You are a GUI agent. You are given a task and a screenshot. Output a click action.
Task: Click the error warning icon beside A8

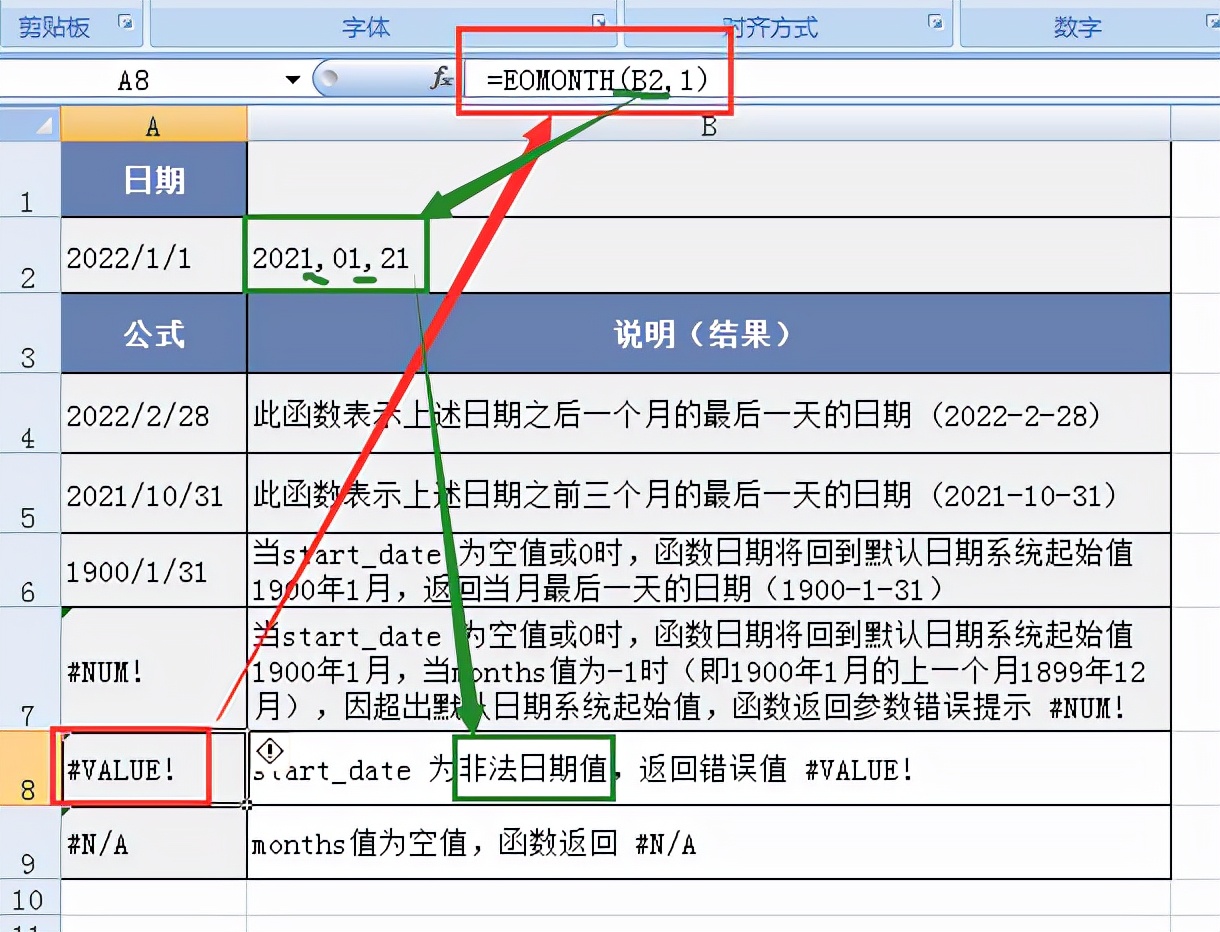pyautogui.click(x=271, y=751)
